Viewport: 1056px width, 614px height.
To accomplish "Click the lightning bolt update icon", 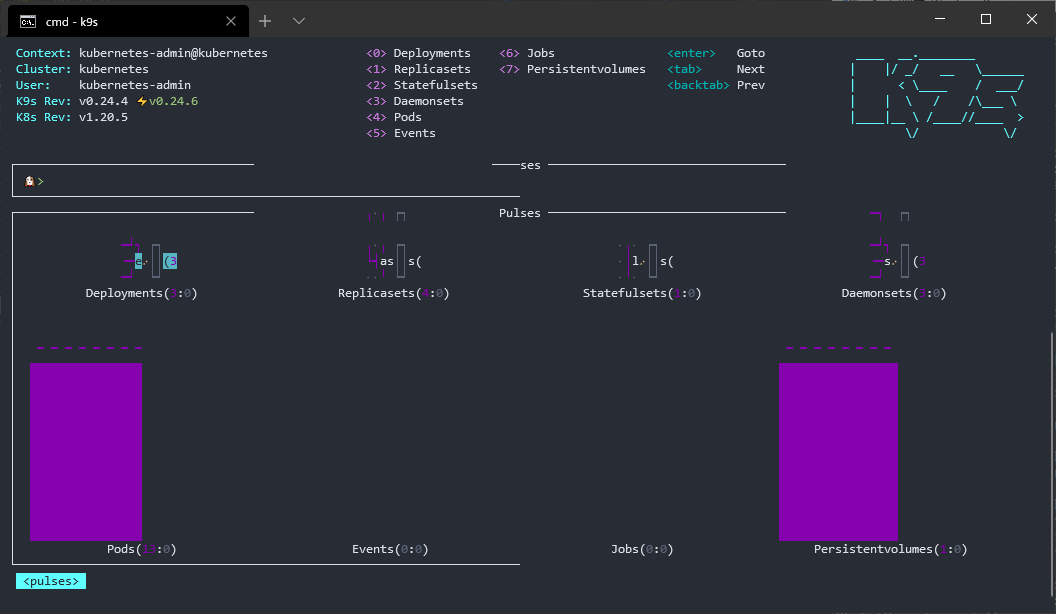I will pos(141,101).
